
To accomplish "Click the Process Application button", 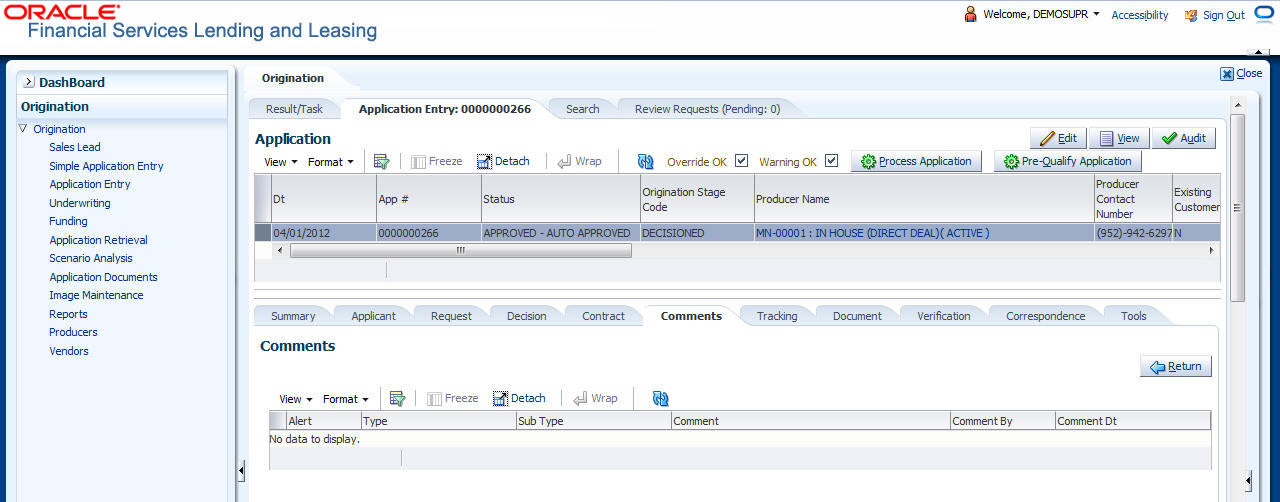I will tap(916, 161).
